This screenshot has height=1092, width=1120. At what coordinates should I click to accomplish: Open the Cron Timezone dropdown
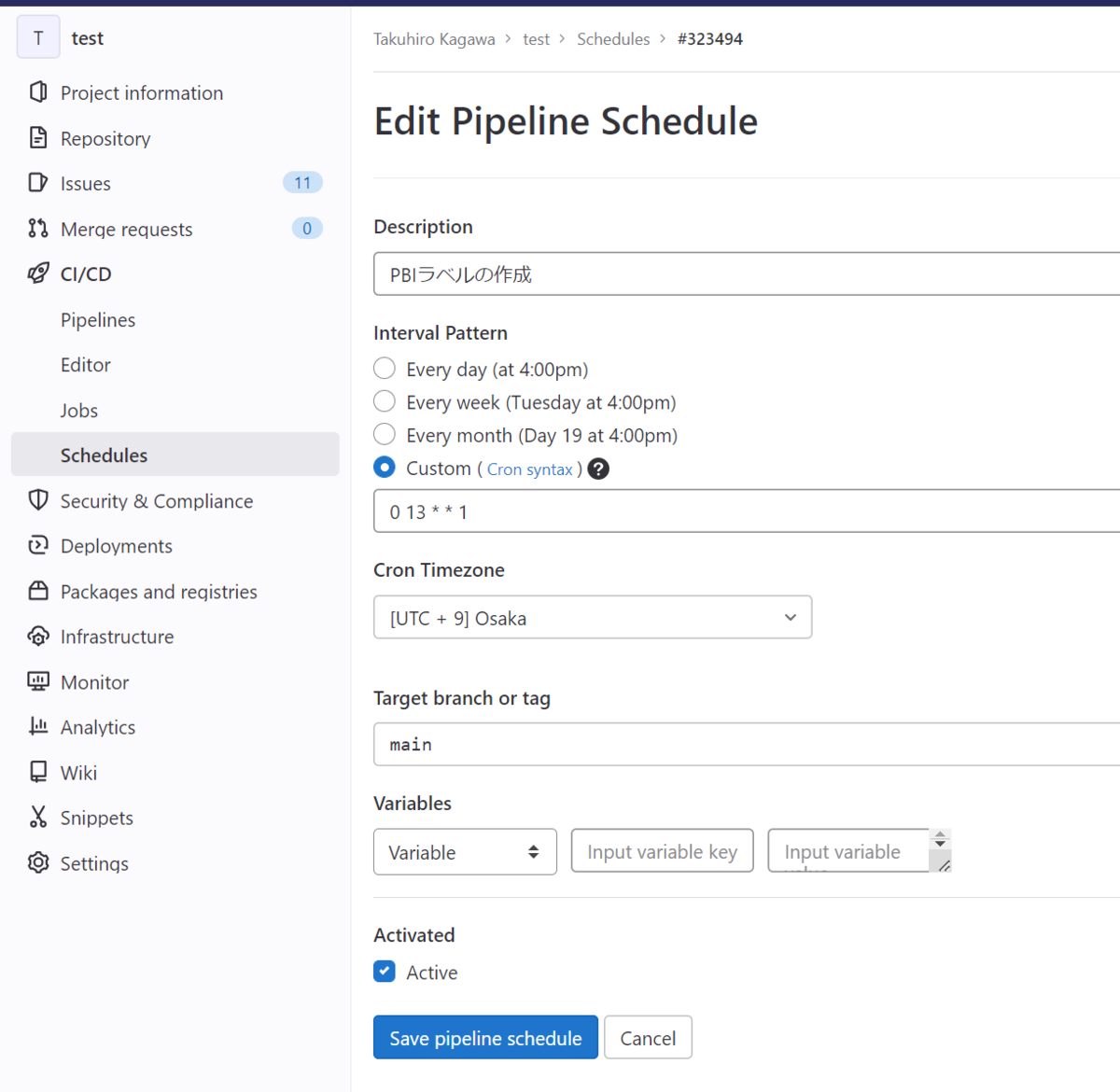coord(593,618)
